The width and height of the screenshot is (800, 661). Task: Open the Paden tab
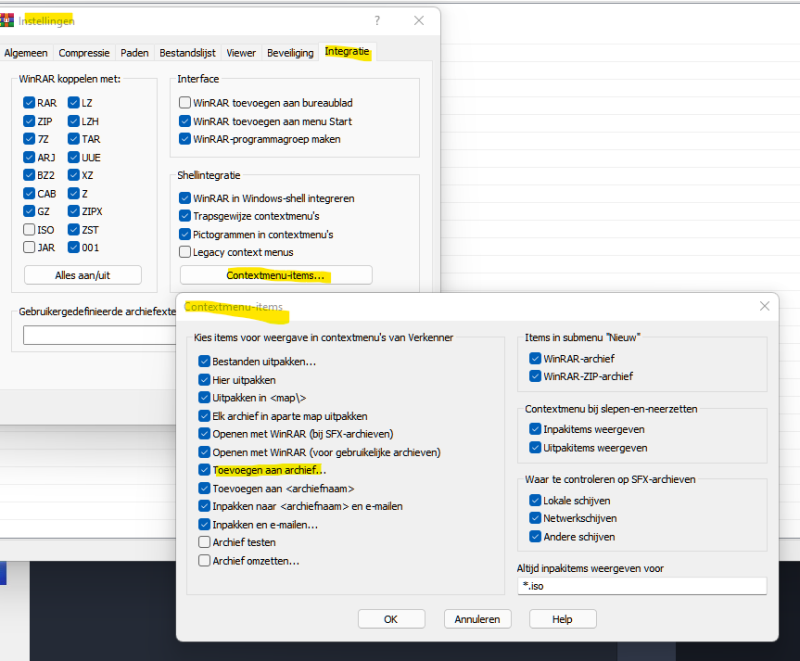tap(134, 53)
